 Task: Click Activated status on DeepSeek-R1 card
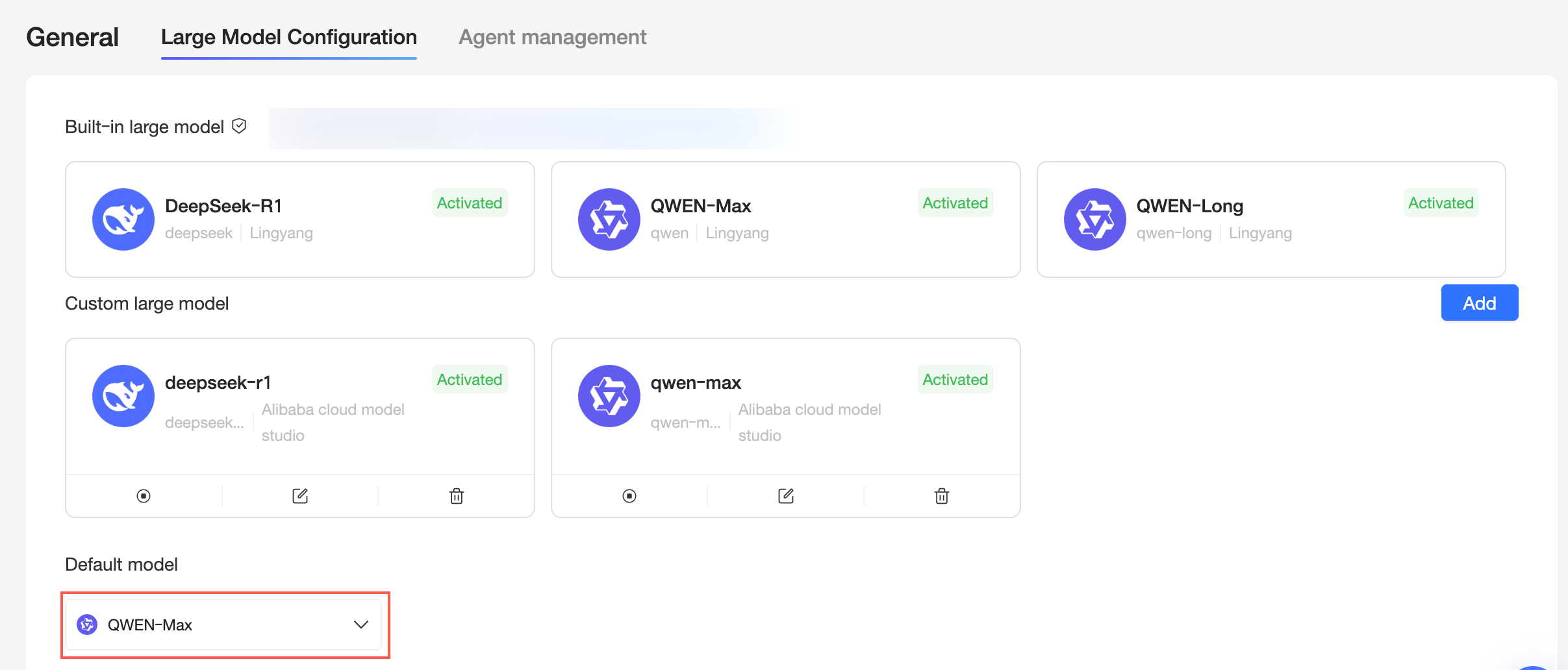pyautogui.click(x=470, y=203)
